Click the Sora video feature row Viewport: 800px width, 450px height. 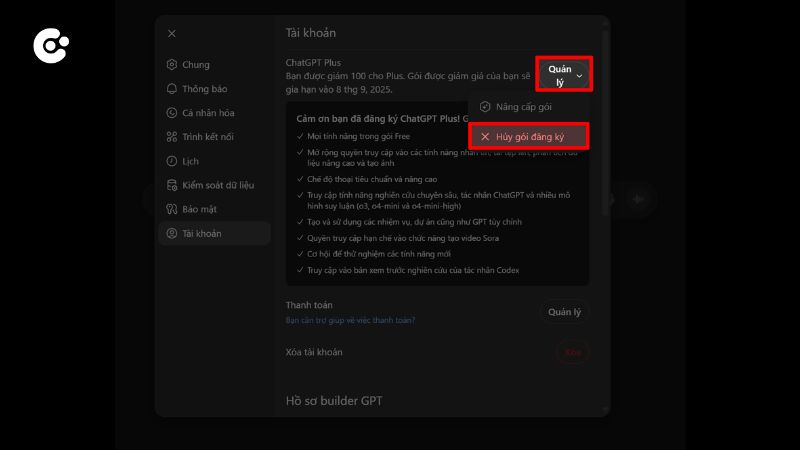[x=398, y=238]
